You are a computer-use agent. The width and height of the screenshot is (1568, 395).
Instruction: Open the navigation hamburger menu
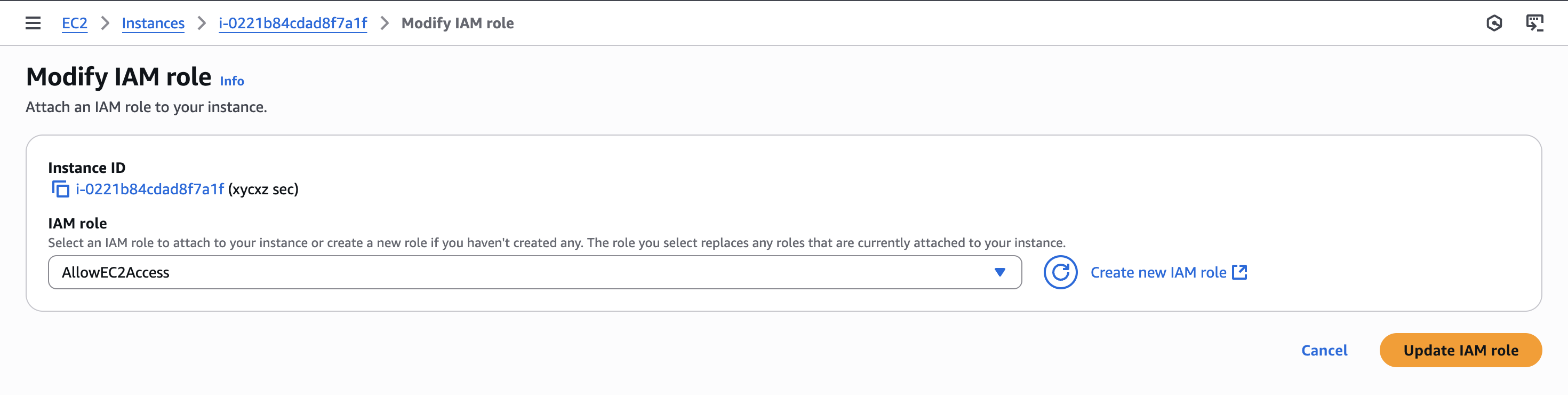[32, 22]
